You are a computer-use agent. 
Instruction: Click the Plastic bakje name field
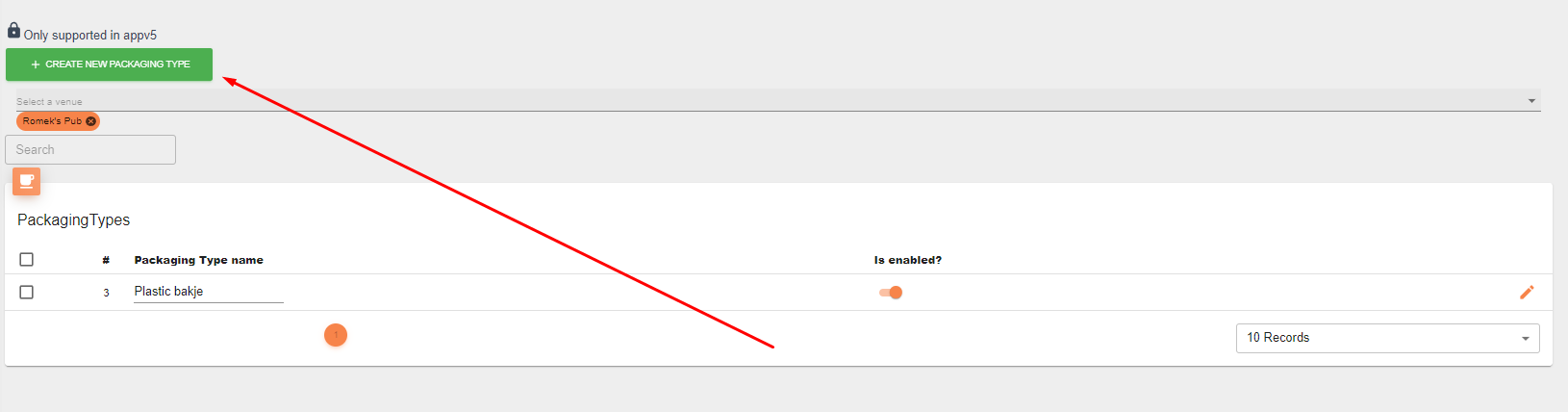pos(209,292)
